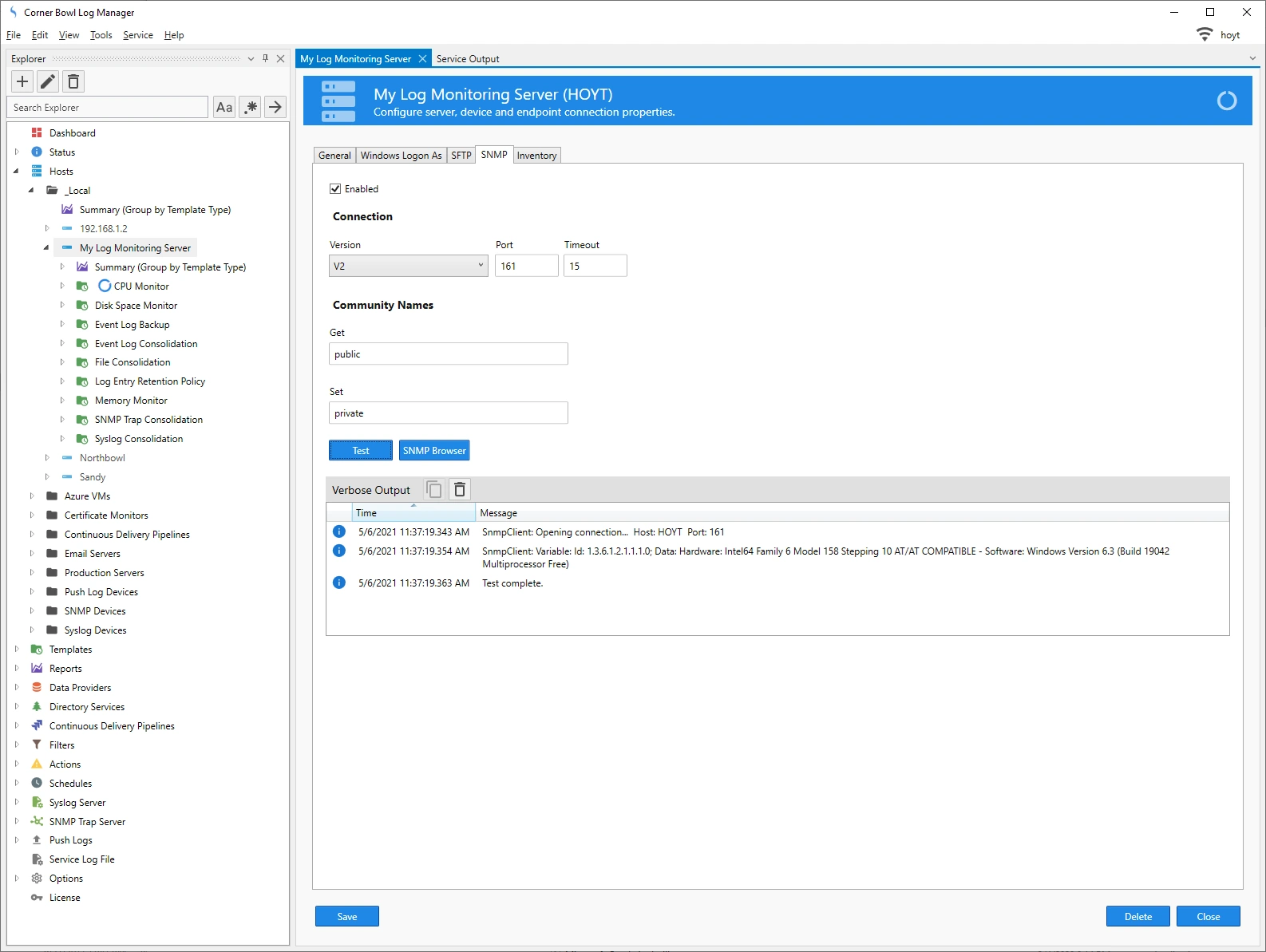Sort the output by Time column header
Image resolution: width=1266 pixels, height=952 pixels.
[413, 513]
